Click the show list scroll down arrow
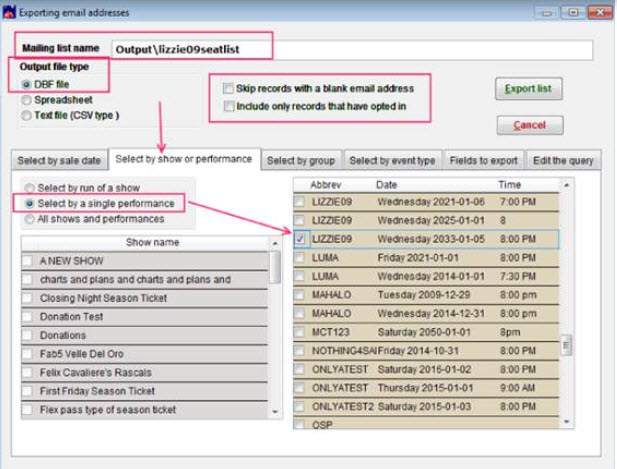Image resolution: width=617 pixels, height=469 pixels. [275, 412]
